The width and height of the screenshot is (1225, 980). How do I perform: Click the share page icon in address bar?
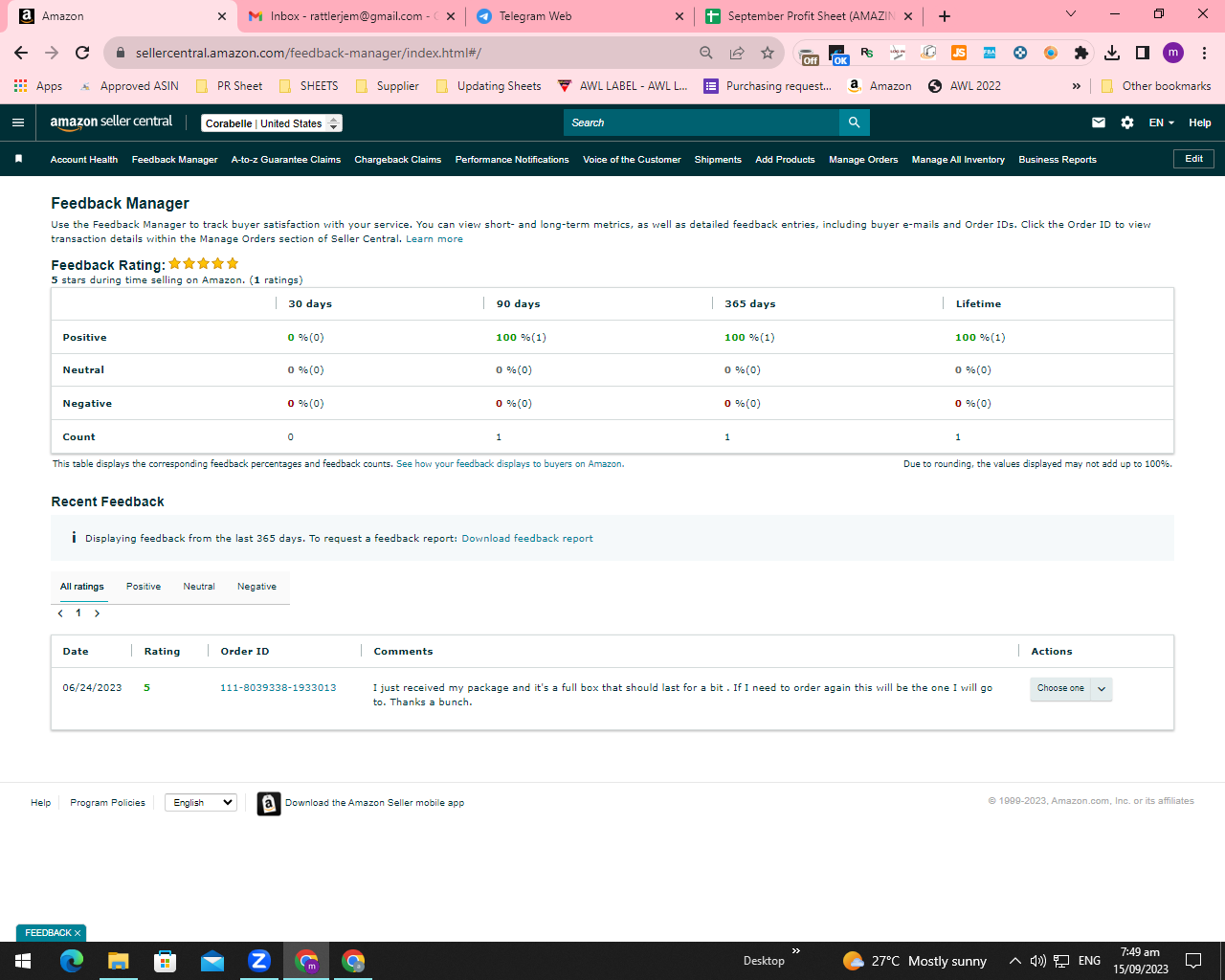point(737,53)
